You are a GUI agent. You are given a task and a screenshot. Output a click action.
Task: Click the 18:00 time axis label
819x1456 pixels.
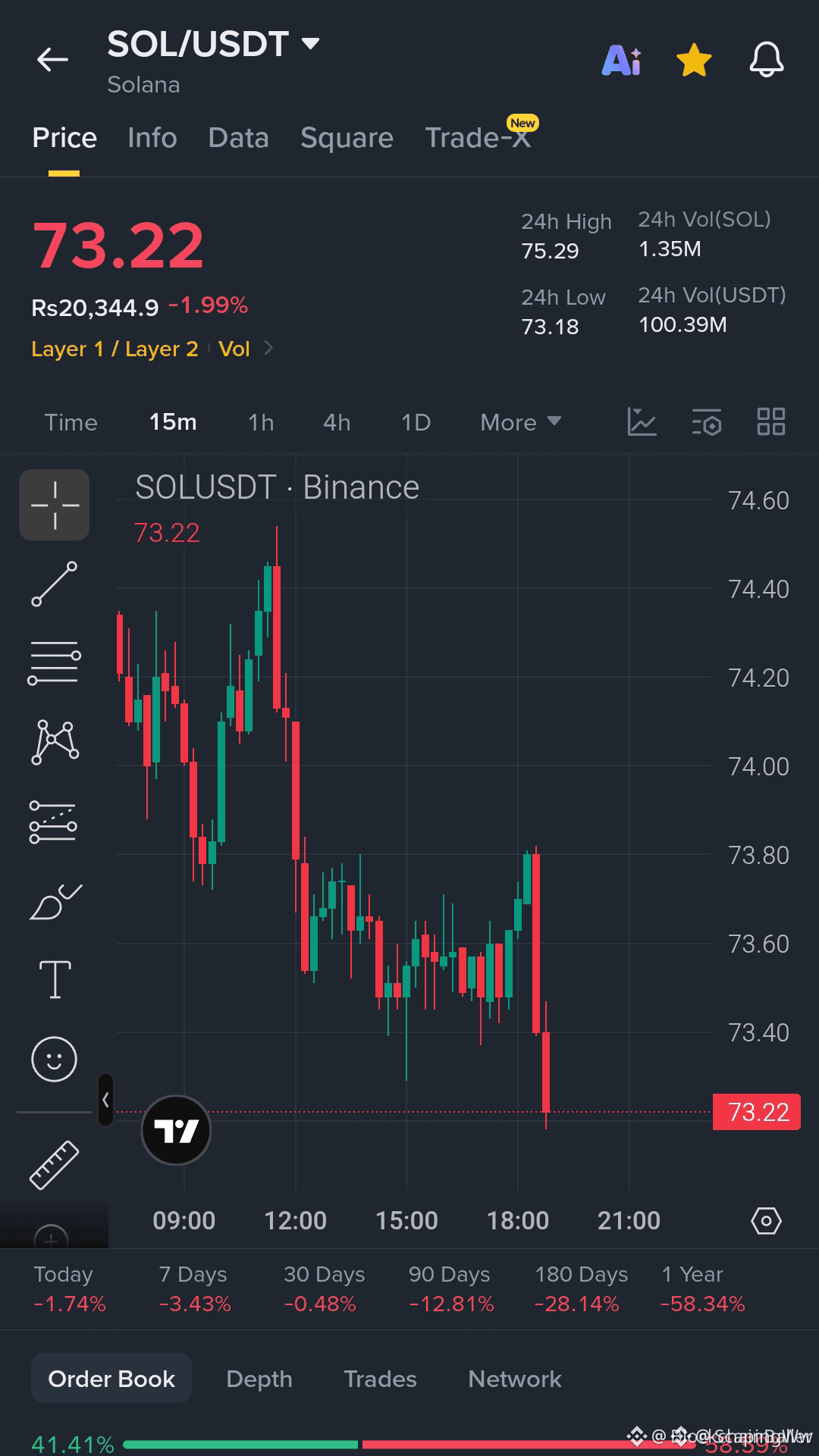pos(518,1221)
